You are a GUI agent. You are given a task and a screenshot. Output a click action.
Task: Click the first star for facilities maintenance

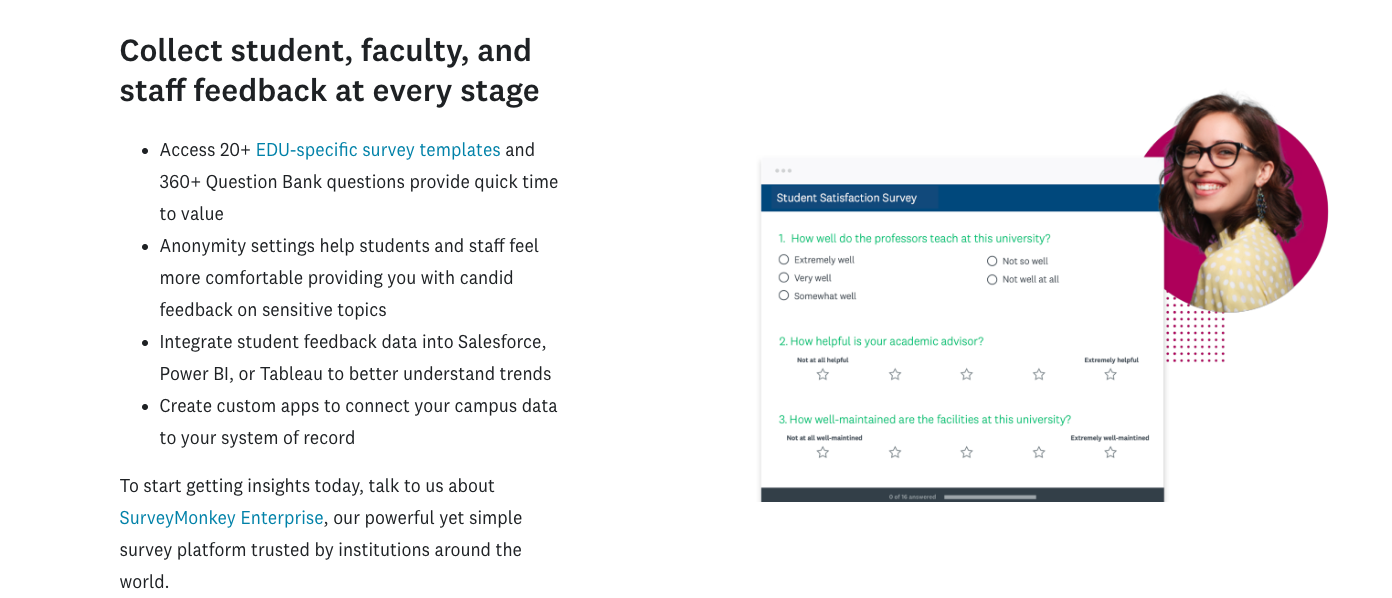[x=823, y=453]
